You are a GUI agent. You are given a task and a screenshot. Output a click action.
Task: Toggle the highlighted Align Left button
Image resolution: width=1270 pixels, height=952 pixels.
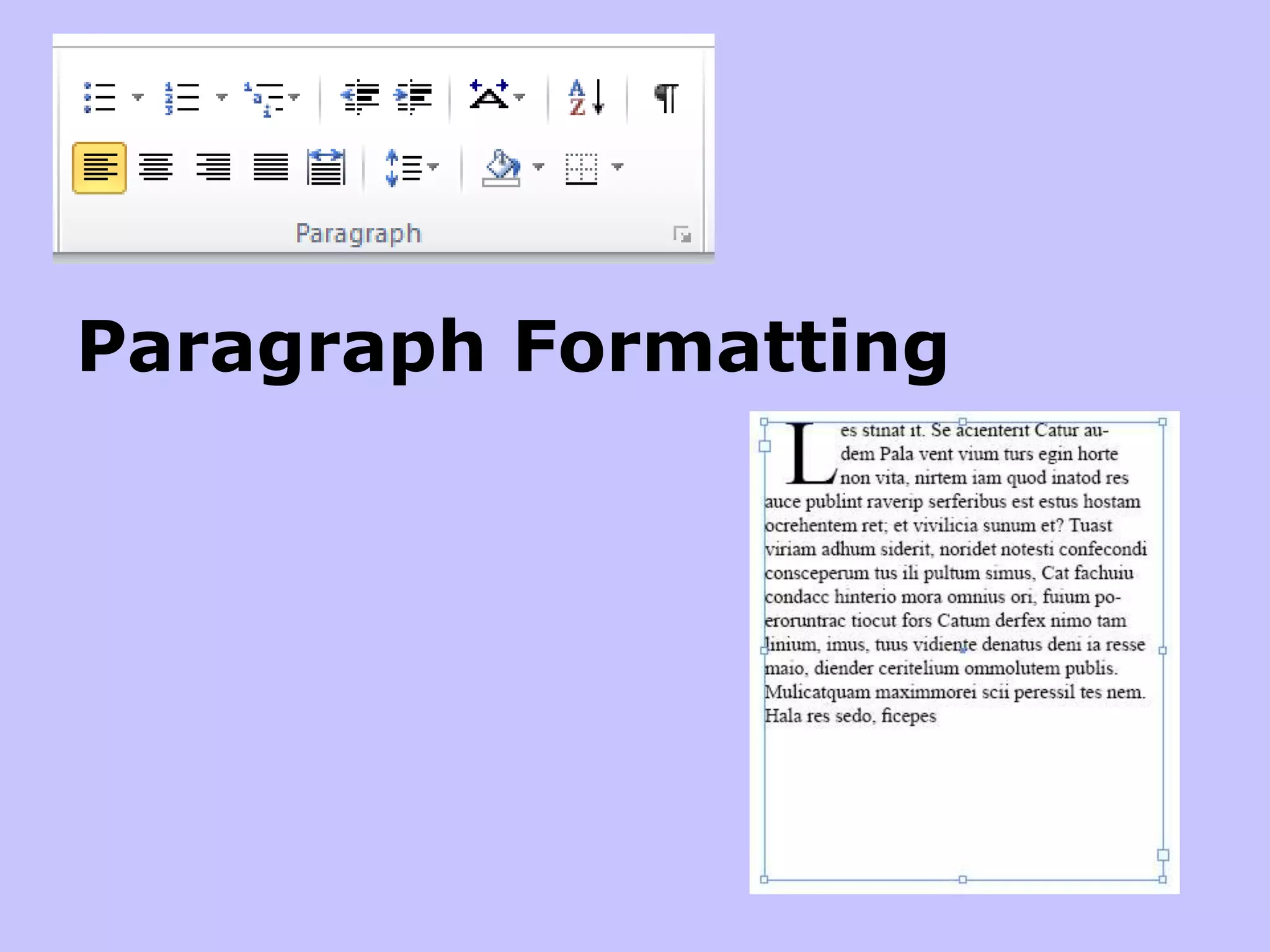click(99, 168)
